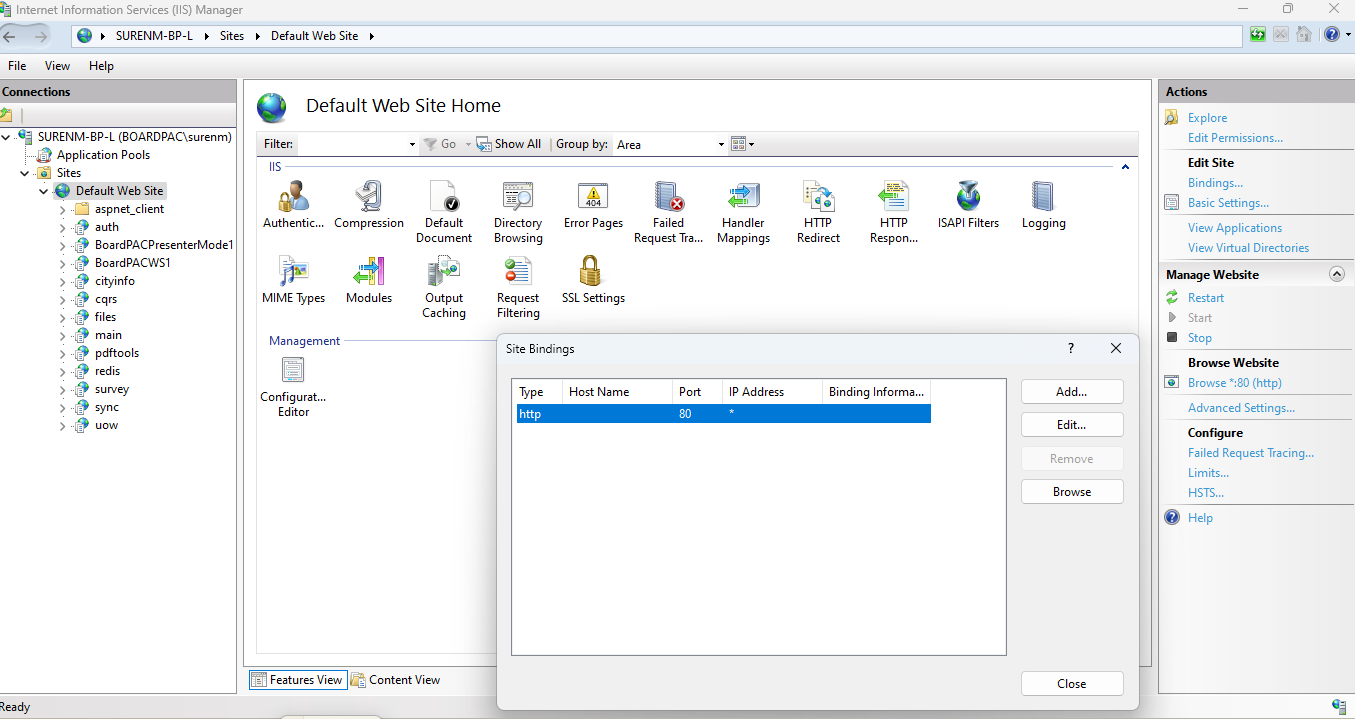The image size is (1355, 719).
Task: Collapse the SURENM-BP-L server node
Action: pos(8,137)
